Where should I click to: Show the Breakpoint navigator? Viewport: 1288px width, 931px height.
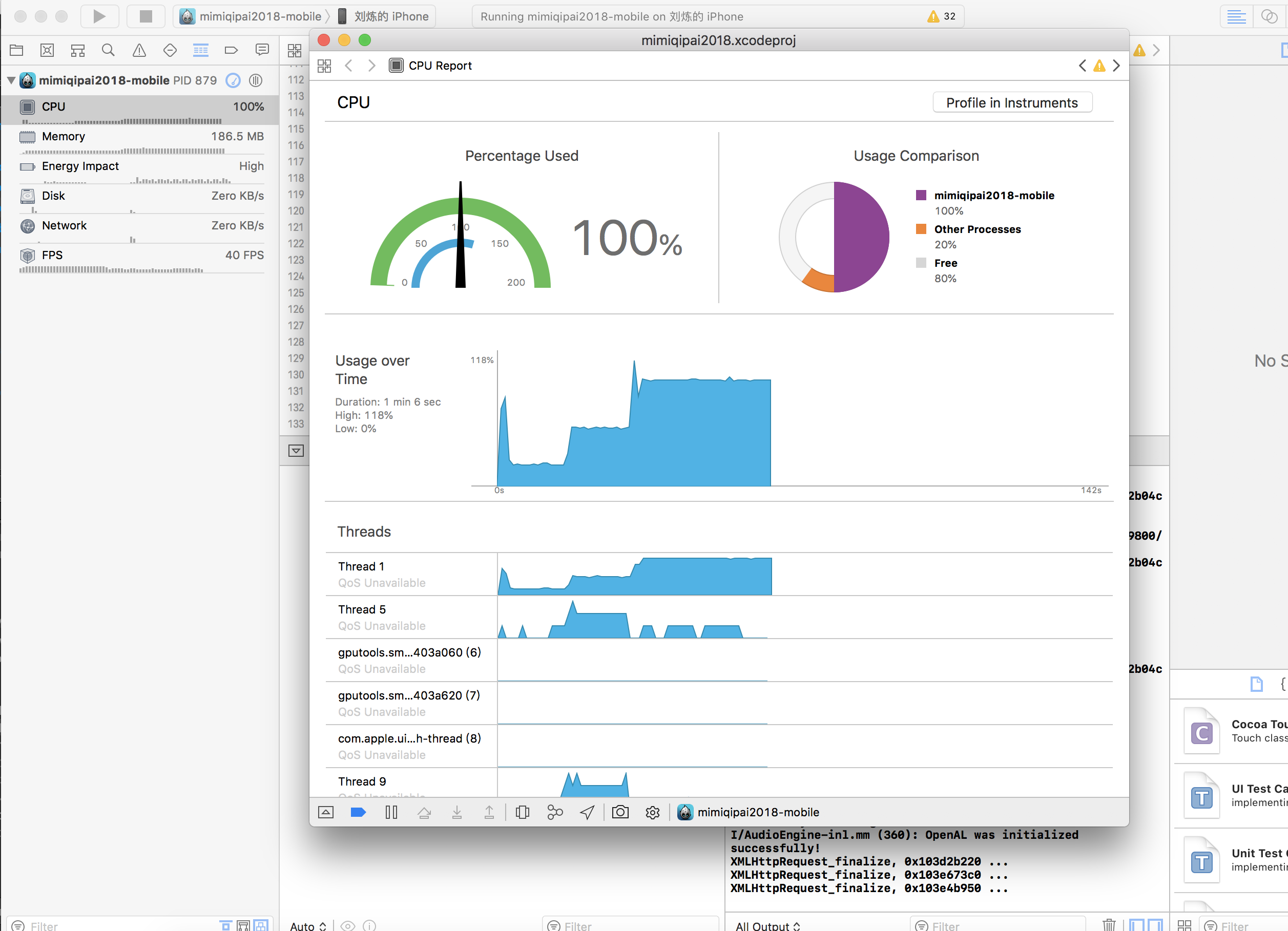[x=231, y=51]
